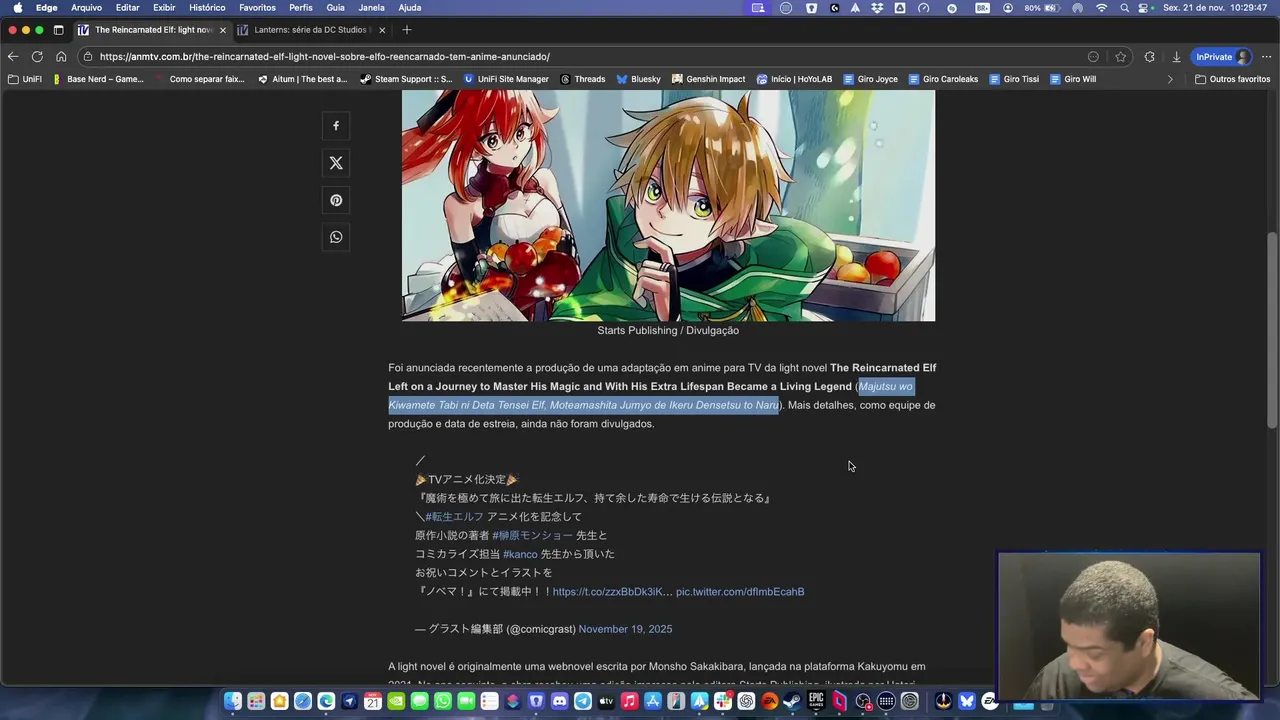Open the Steam Support bookmark

406,79
